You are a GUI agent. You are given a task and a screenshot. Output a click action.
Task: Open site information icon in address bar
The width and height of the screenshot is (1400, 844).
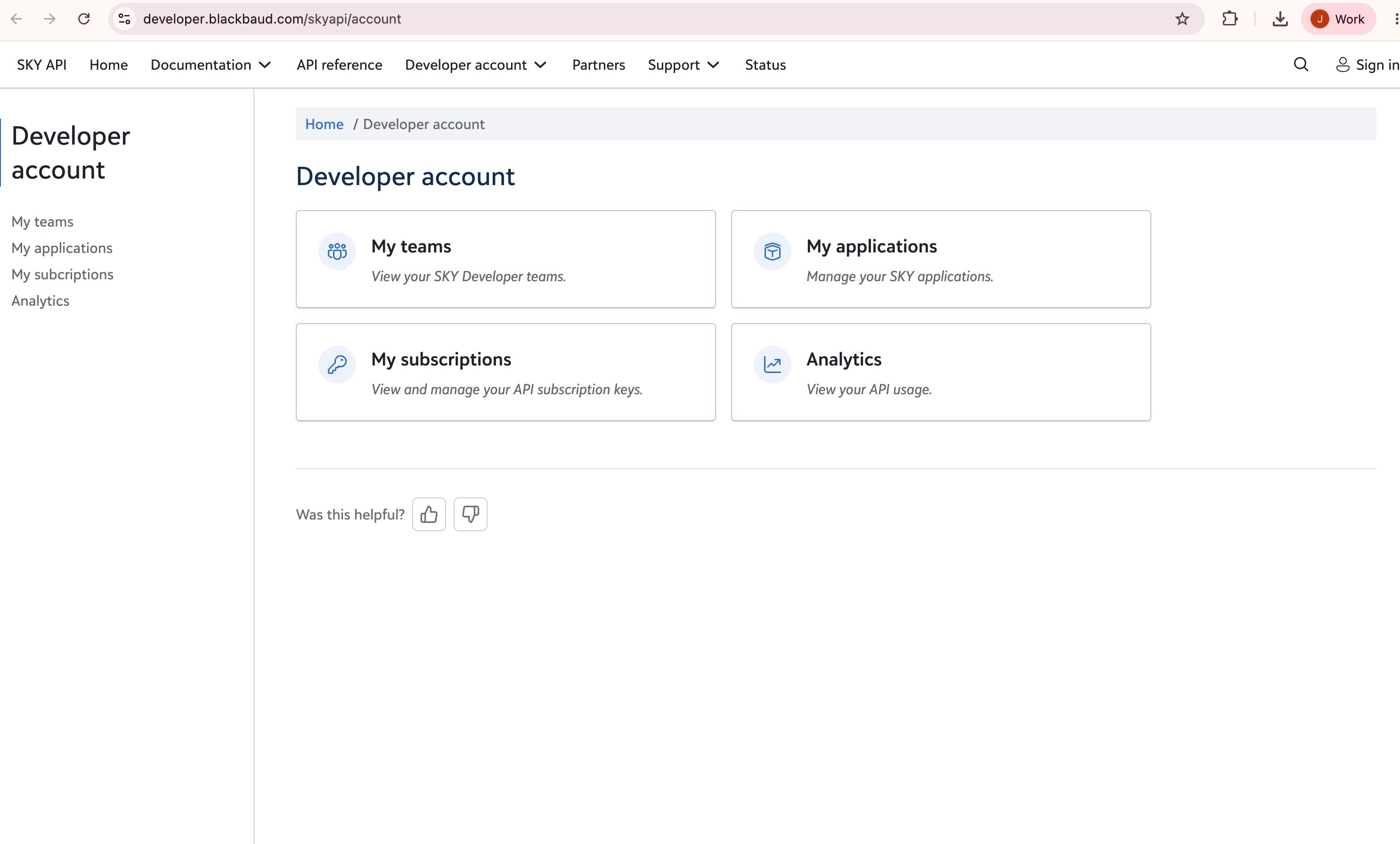124,19
